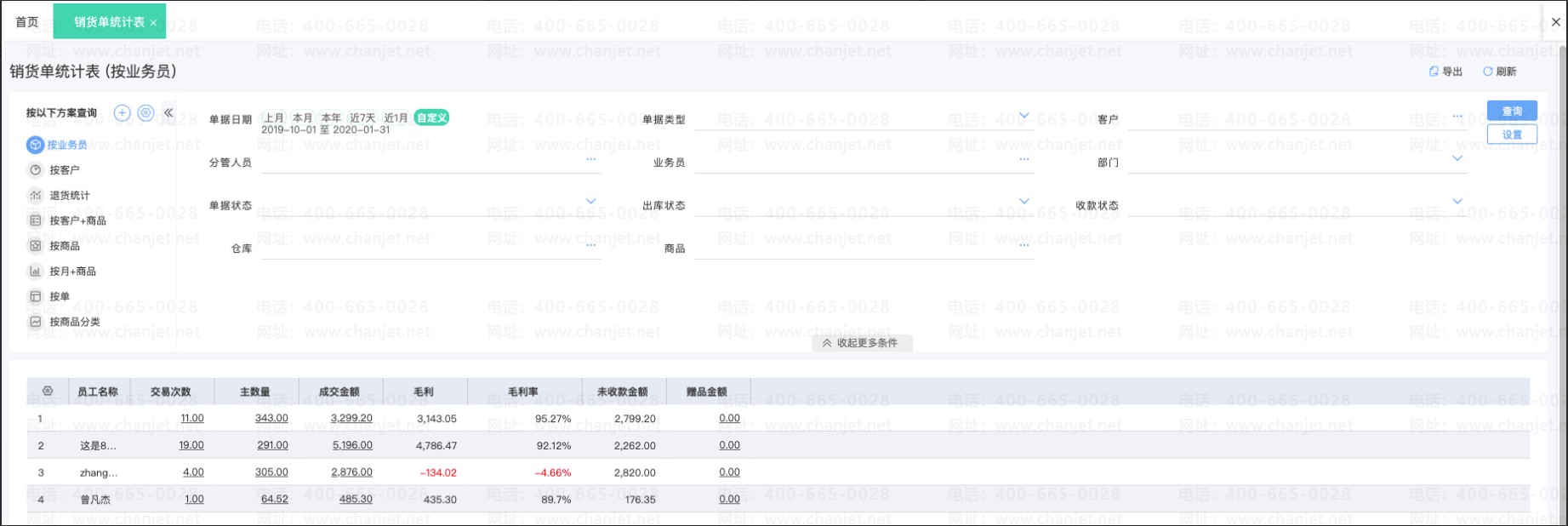Screen dimensions: 1568x526
Task: Collapse the query scheme sidebar
Action: tap(168, 113)
